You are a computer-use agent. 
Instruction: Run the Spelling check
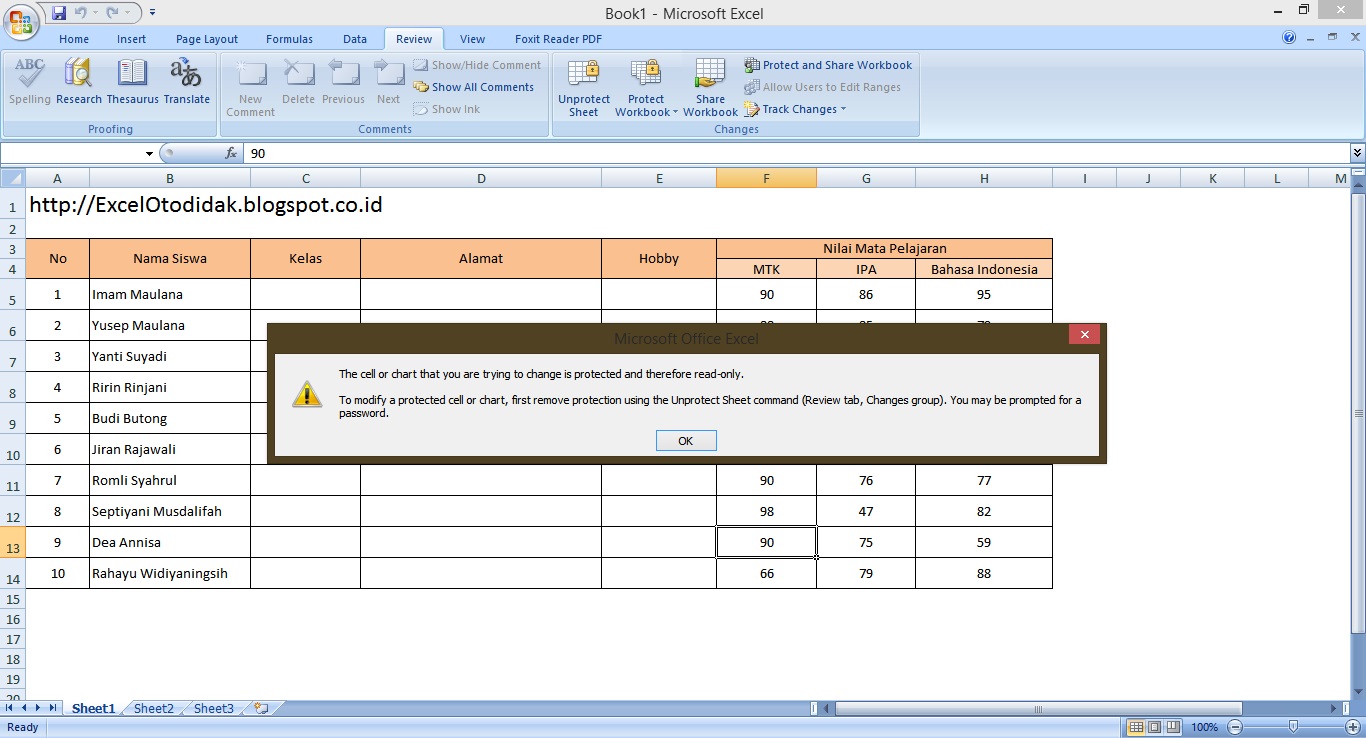coord(30,82)
